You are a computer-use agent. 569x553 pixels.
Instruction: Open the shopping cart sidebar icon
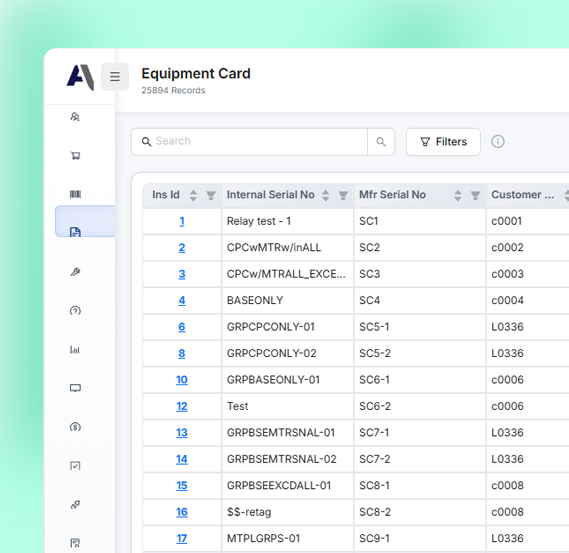(x=75, y=156)
